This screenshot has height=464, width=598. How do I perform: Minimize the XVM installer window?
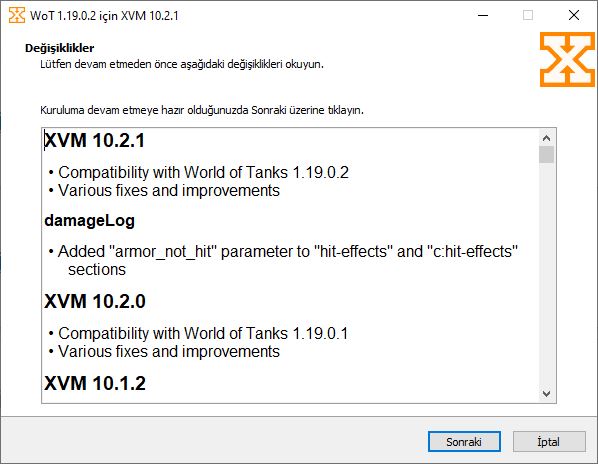pos(483,15)
